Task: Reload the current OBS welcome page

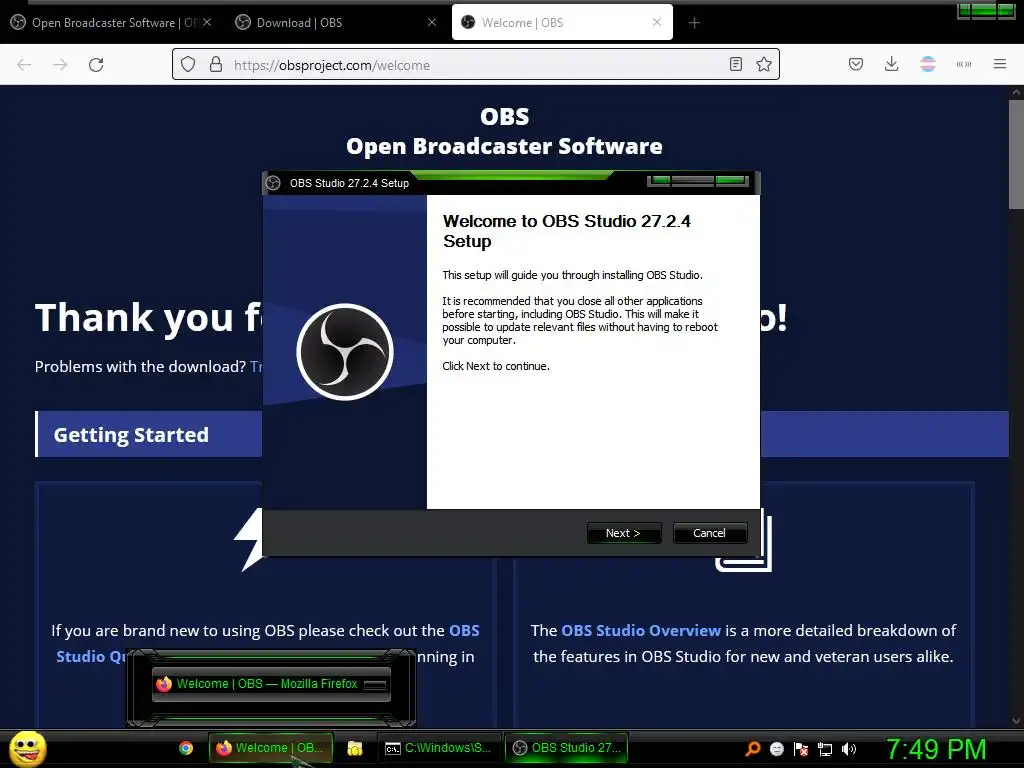Action: [96, 65]
